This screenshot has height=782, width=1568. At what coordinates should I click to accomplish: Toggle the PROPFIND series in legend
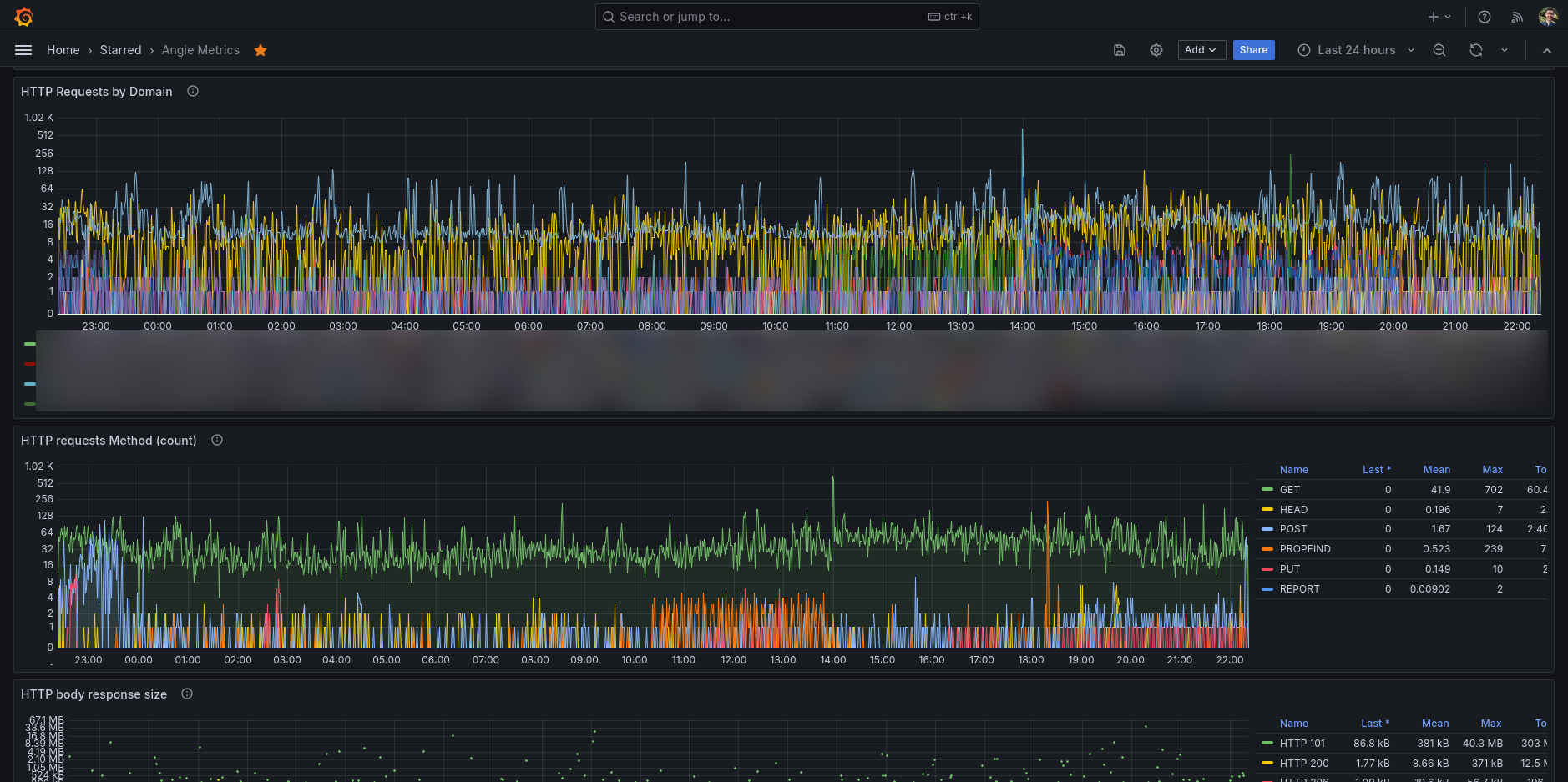(1305, 549)
